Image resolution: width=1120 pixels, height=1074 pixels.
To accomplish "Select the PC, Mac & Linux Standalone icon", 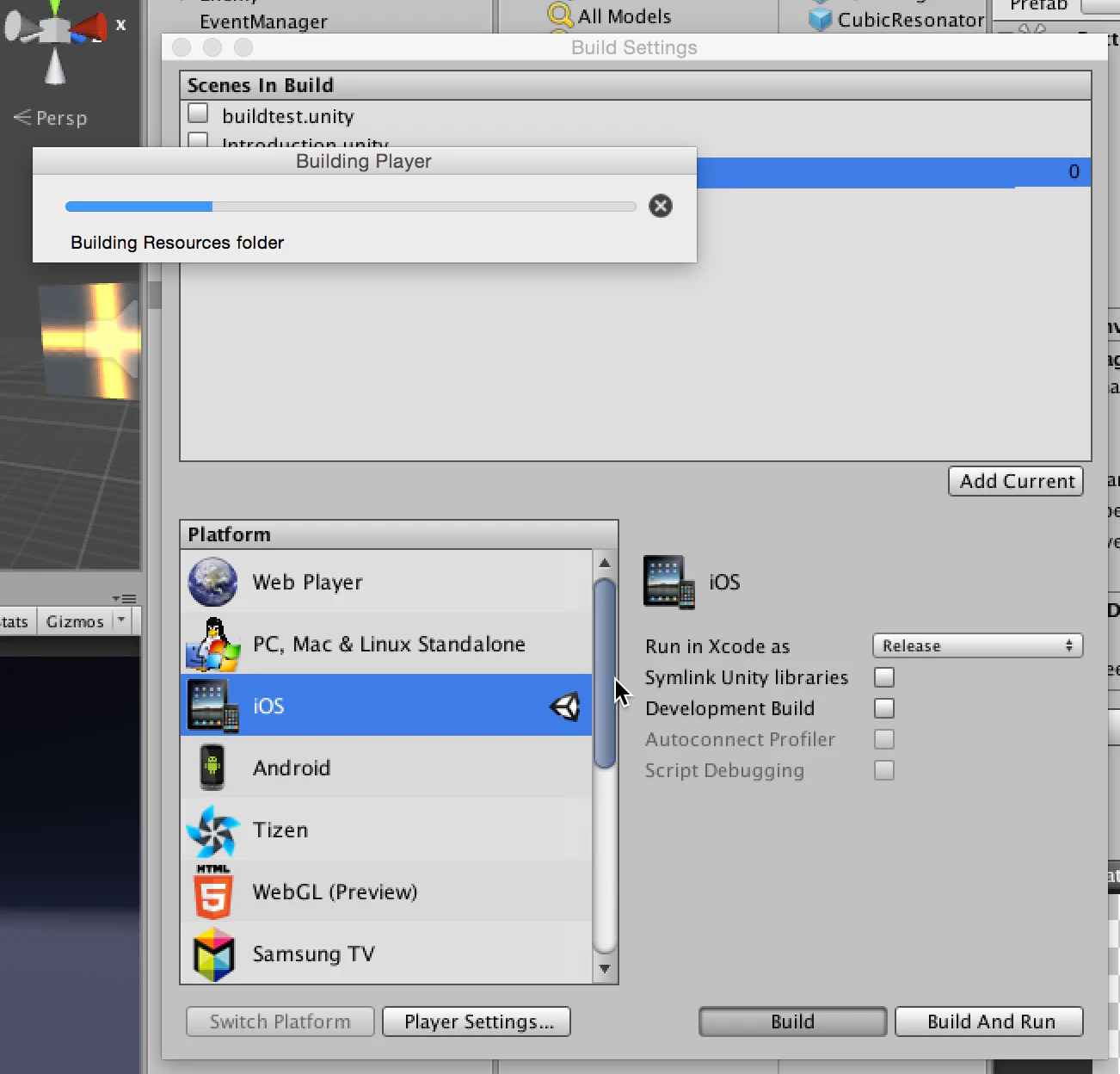I will pos(212,645).
